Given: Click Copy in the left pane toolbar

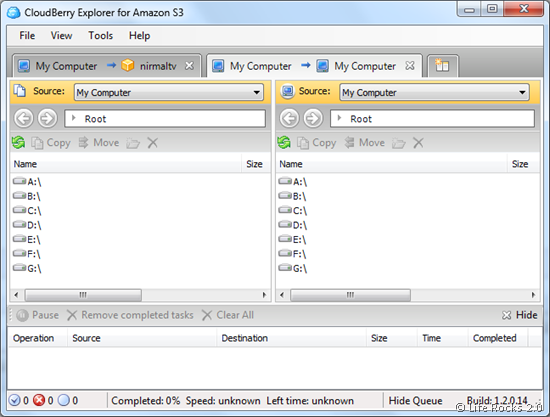Looking at the screenshot, I should 51,143.
